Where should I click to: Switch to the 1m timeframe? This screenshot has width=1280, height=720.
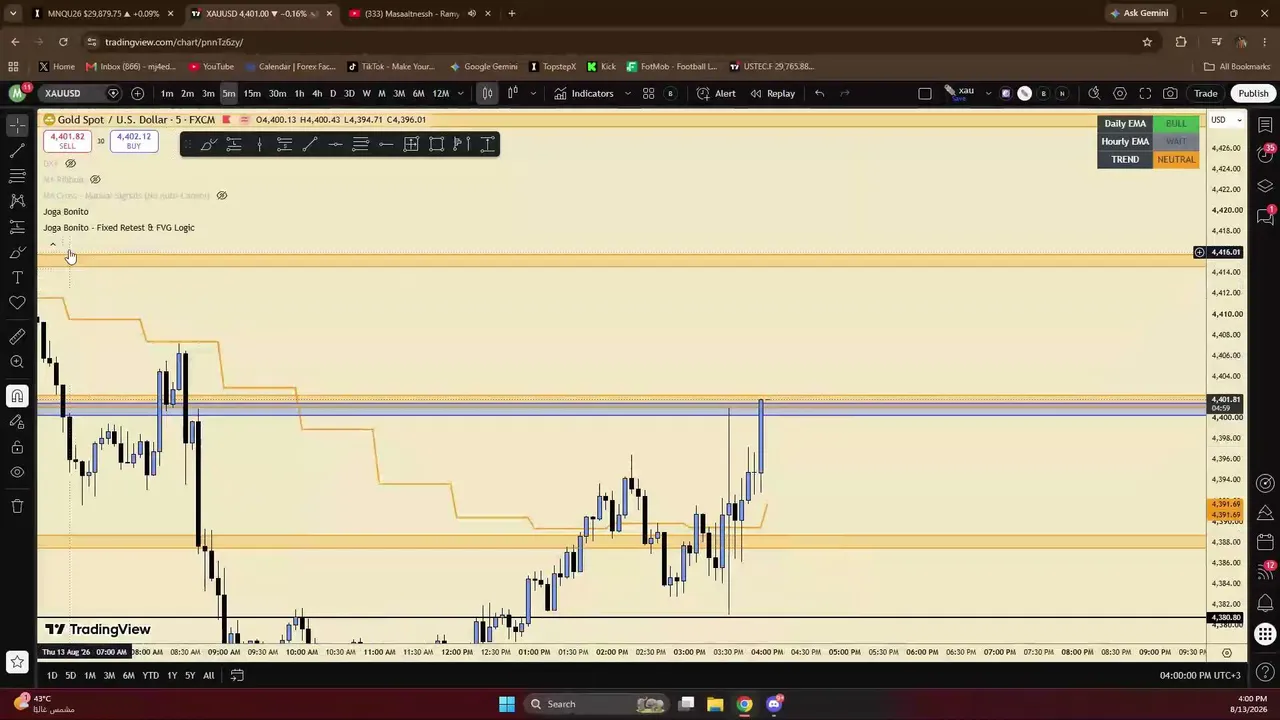point(167,93)
